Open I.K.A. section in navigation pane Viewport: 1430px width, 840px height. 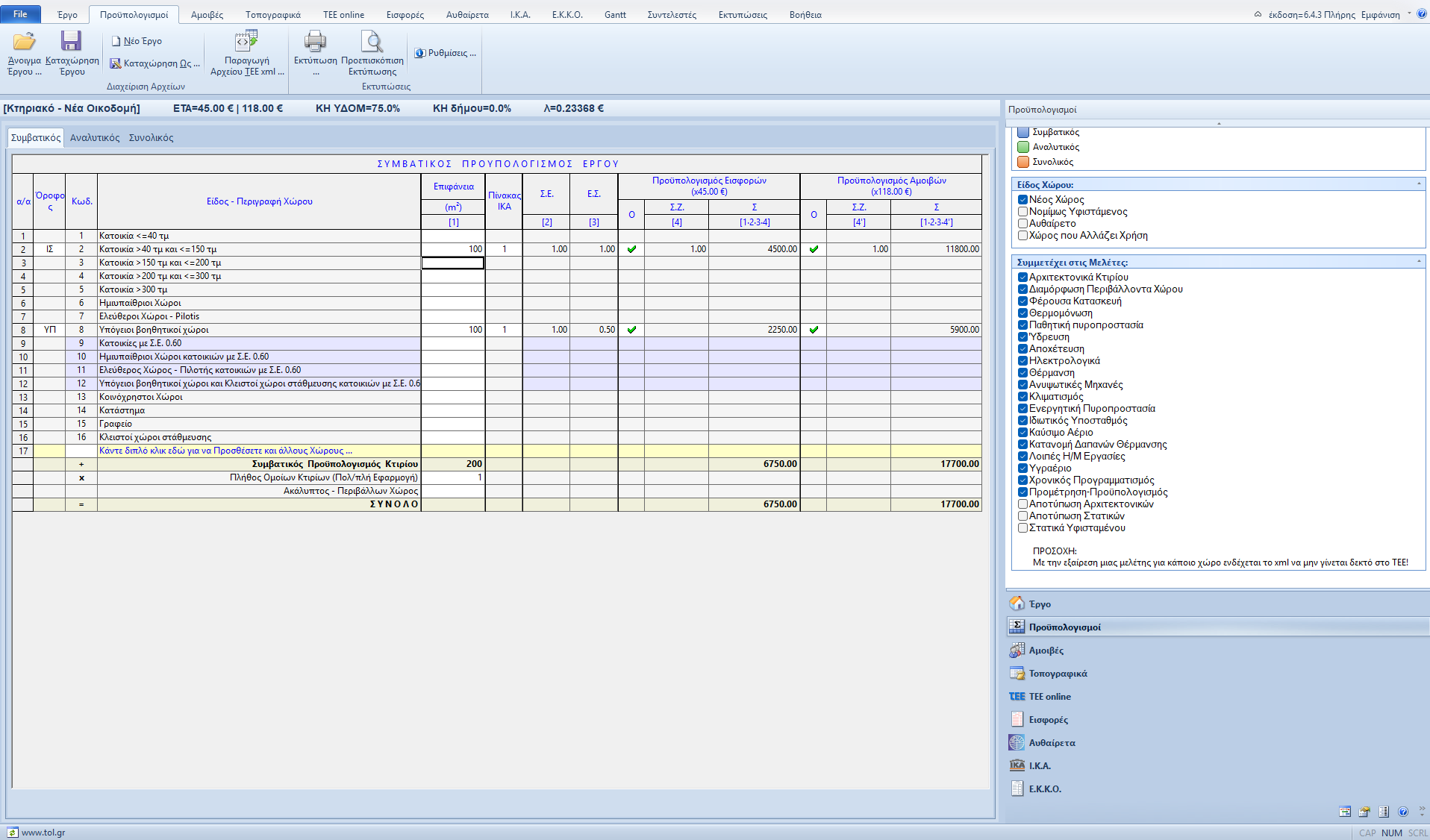coord(1040,766)
